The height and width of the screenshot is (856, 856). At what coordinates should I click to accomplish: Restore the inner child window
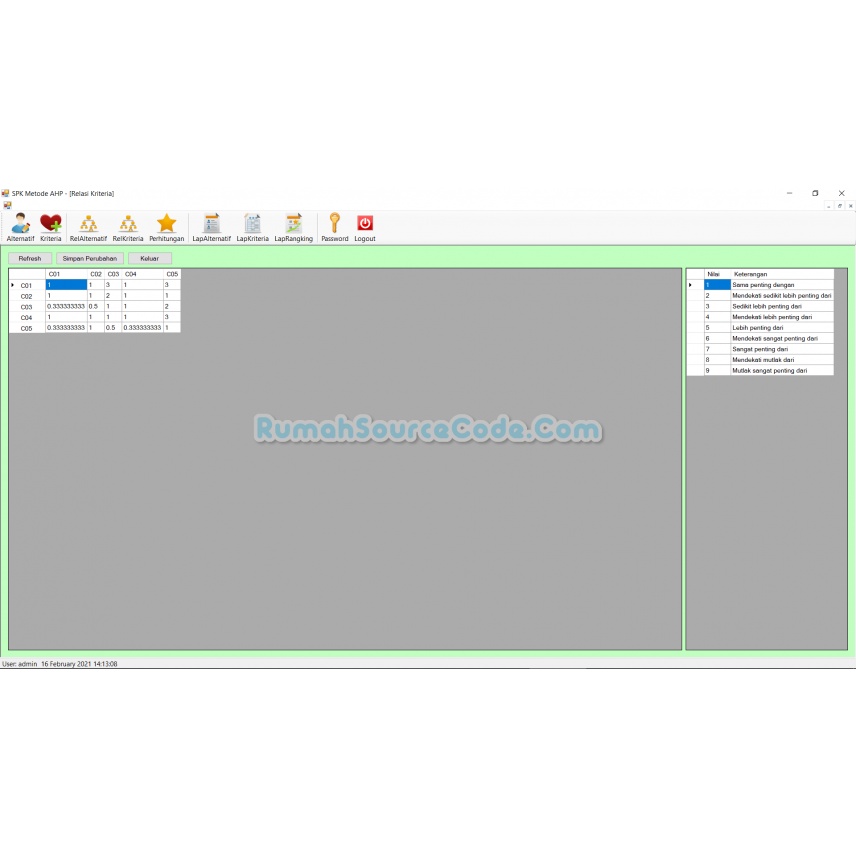pos(840,206)
